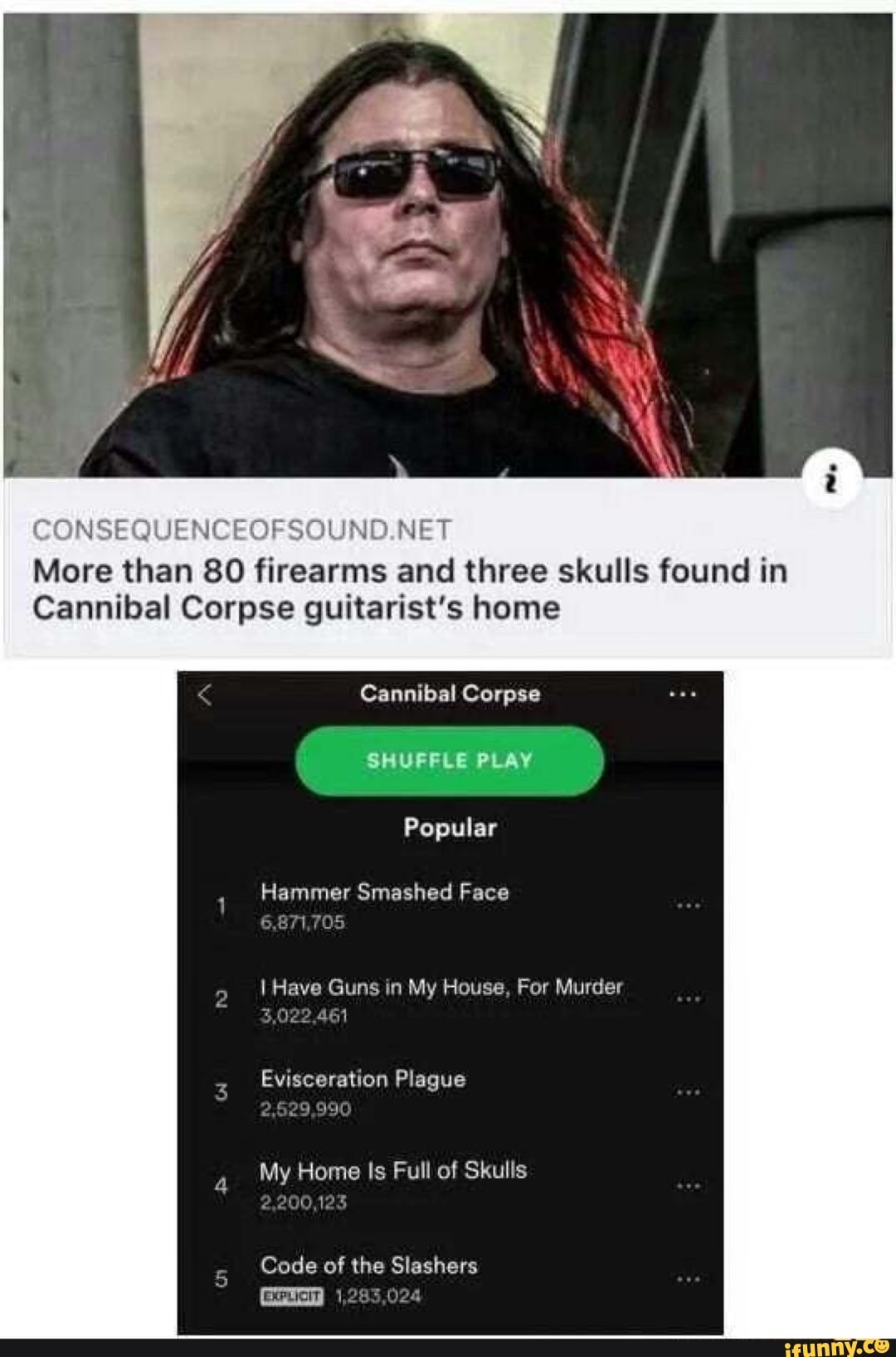Viewport: 896px width, 1357px height.
Task: Open options dots for My Home Is Full of Skulls
Action: [x=688, y=1186]
